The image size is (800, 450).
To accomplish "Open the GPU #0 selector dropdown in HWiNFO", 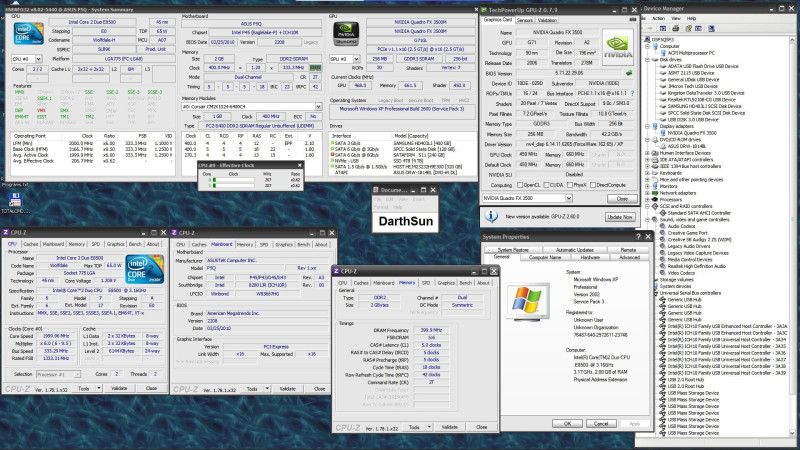I will tap(356, 59).
